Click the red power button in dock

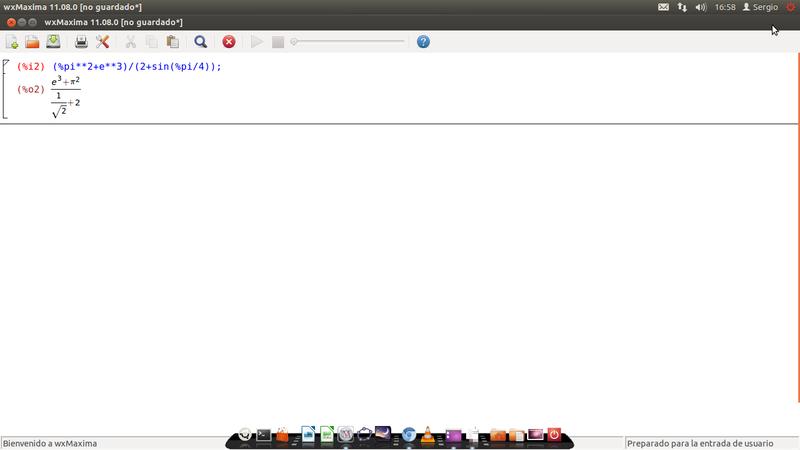click(x=554, y=435)
